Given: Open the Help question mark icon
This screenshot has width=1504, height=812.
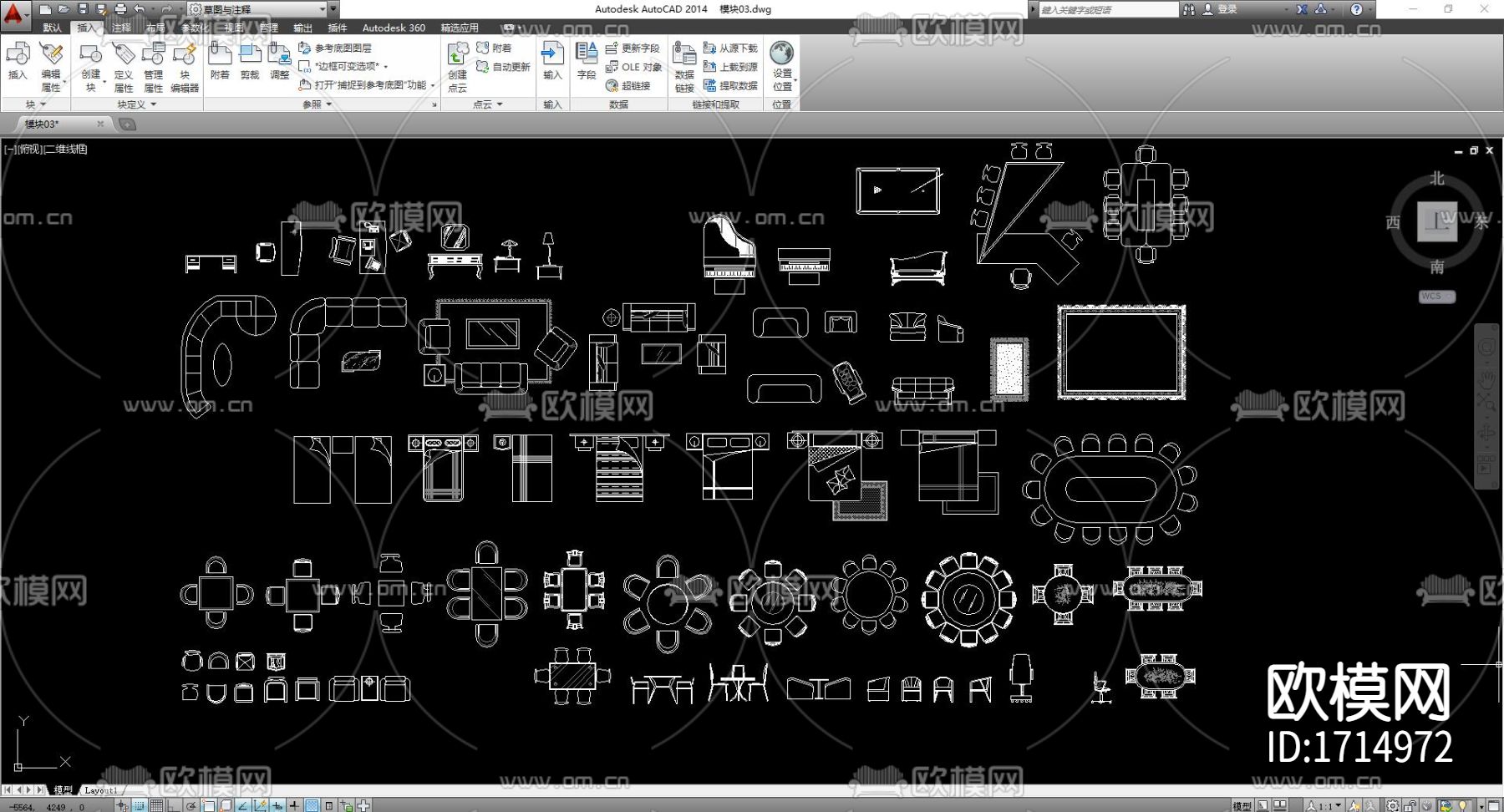Looking at the screenshot, I should (1356, 9).
